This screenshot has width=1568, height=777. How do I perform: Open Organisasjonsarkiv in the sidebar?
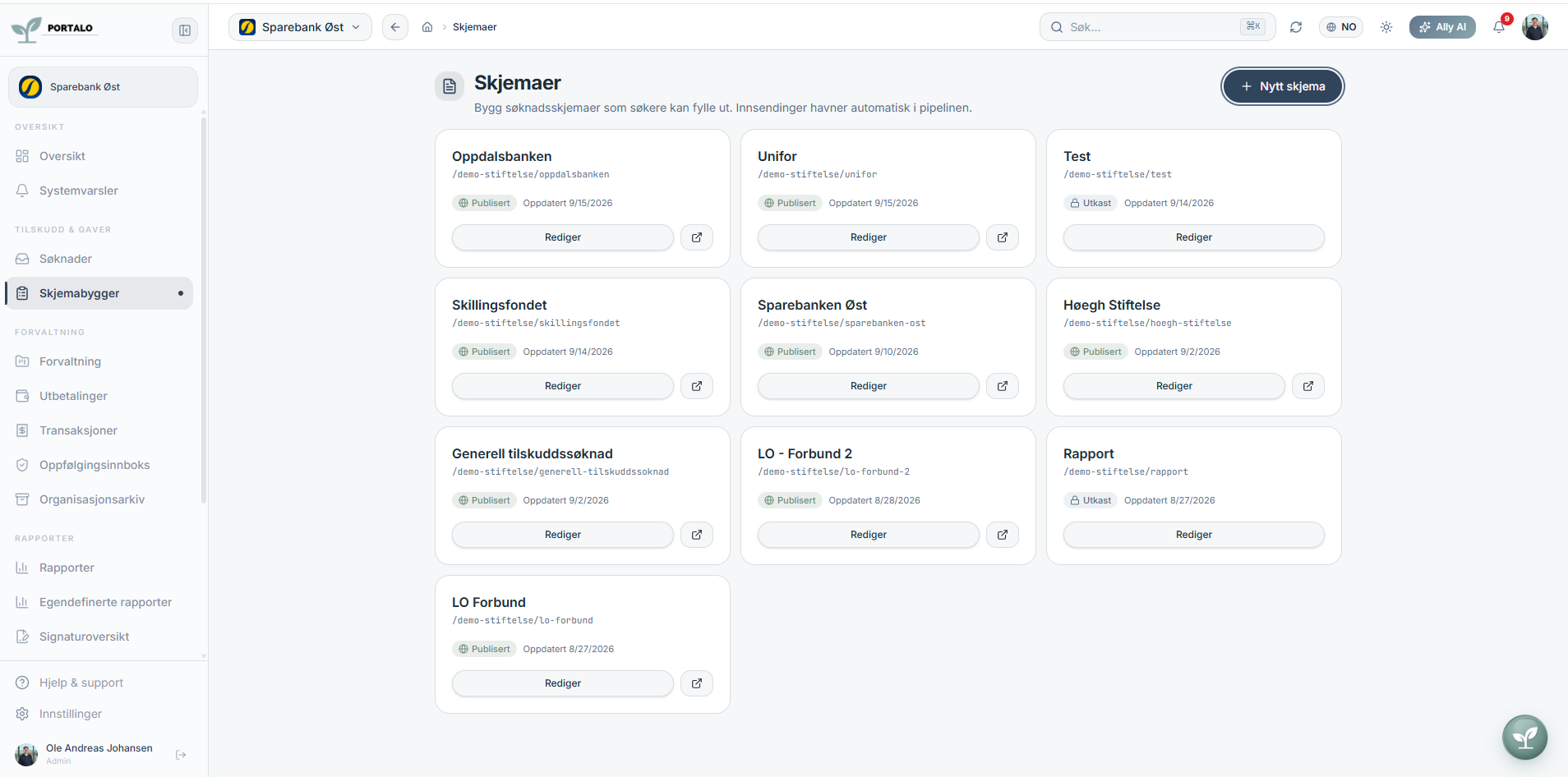click(x=99, y=499)
